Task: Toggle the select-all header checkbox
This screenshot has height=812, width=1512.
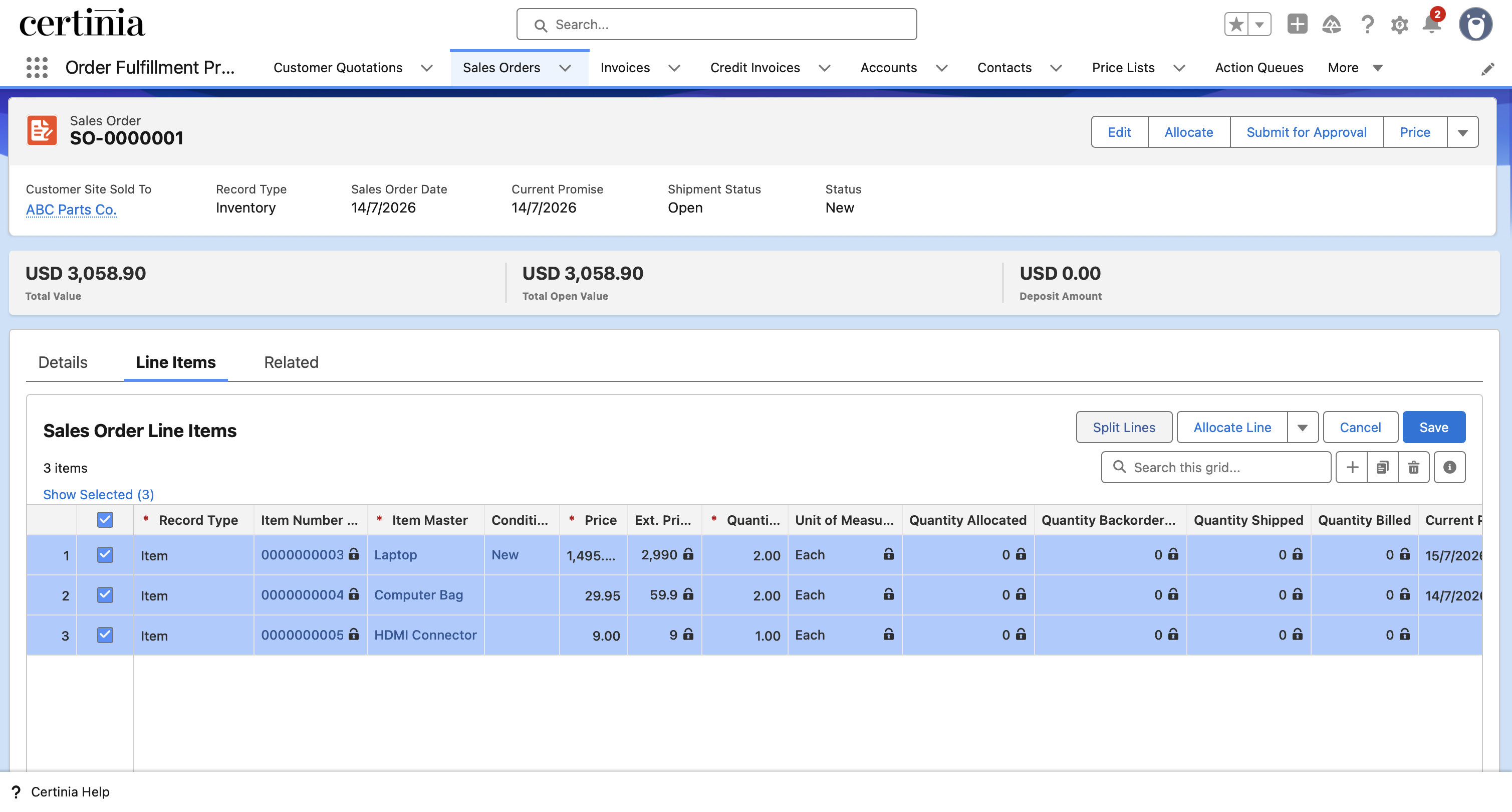Action: [x=105, y=520]
